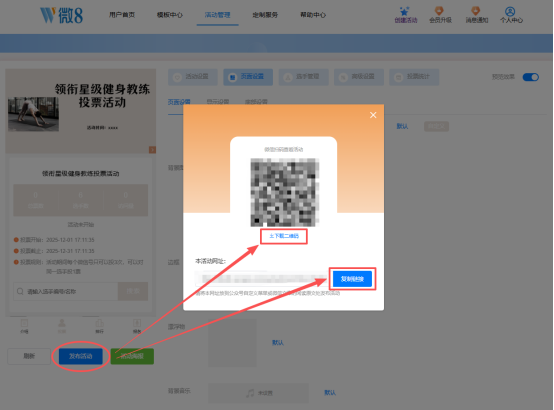Open 帮助中心 in top navigation
Image resolution: width=554 pixels, height=410 pixels.
point(313,15)
